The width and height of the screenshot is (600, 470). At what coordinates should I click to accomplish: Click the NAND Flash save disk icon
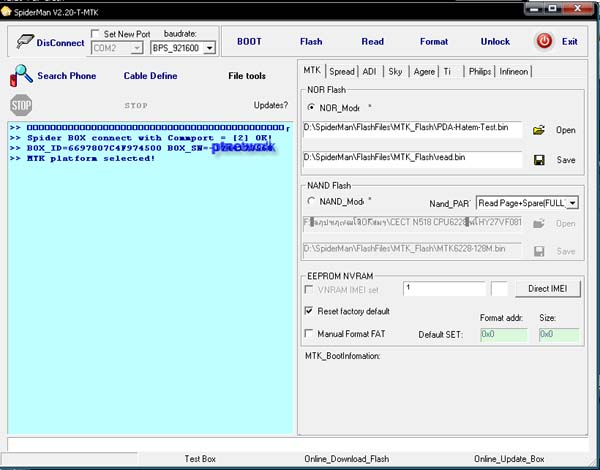(539, 251)
